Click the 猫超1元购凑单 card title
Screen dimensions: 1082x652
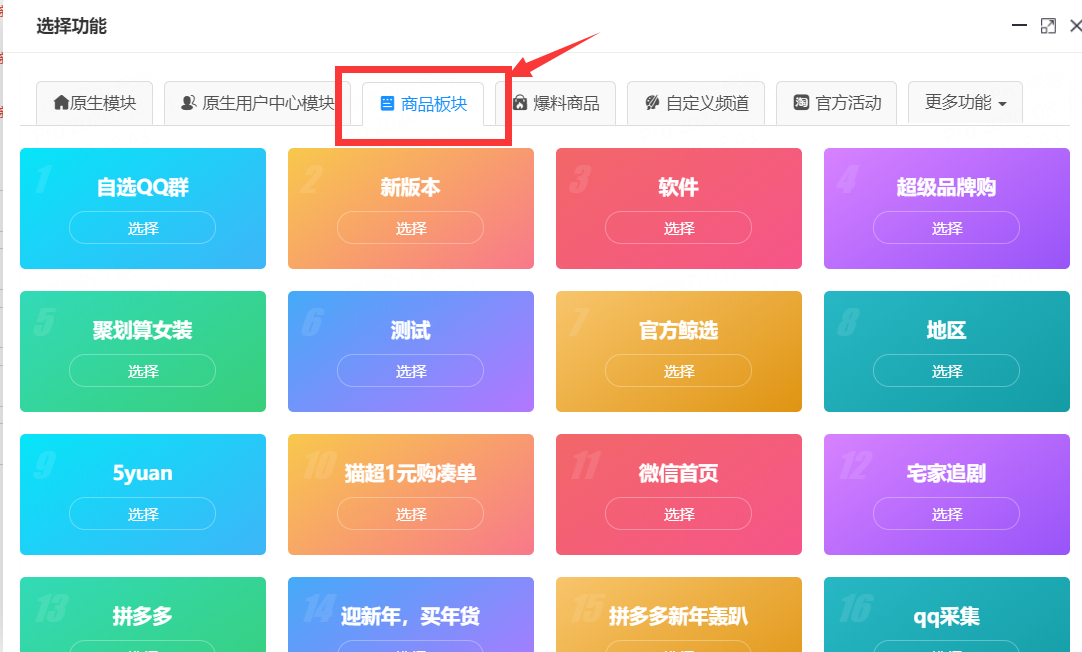(x=411, y=473)
